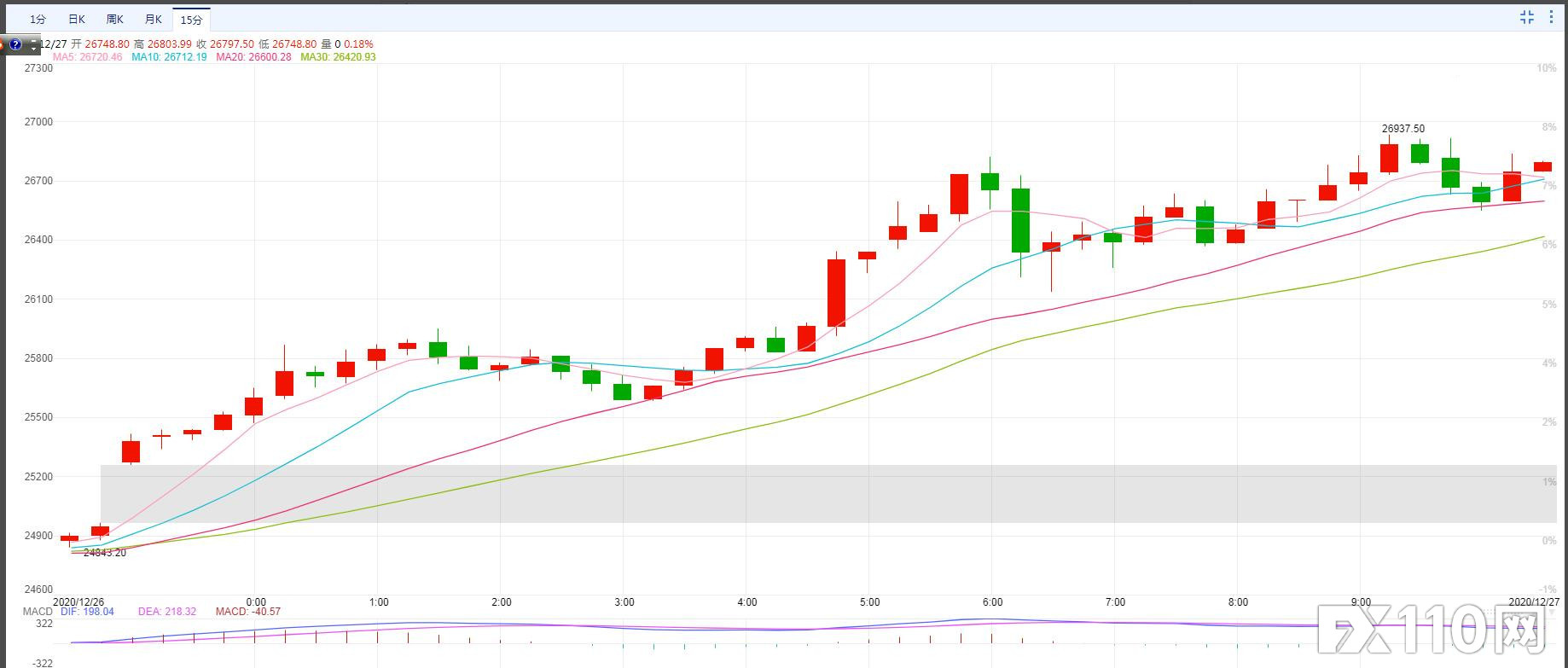
Task: Click the DIF: 198.04 MACD label
Action: click(87, 612)
